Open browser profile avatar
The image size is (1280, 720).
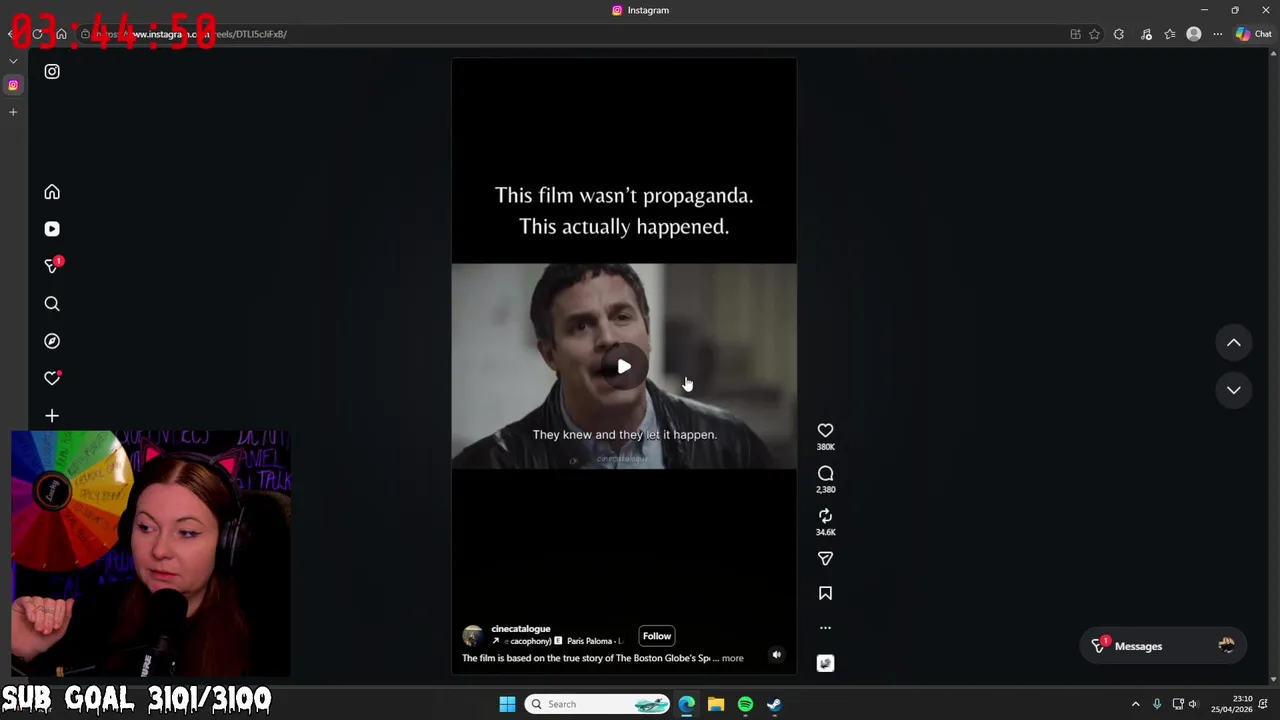(1194, 34)
